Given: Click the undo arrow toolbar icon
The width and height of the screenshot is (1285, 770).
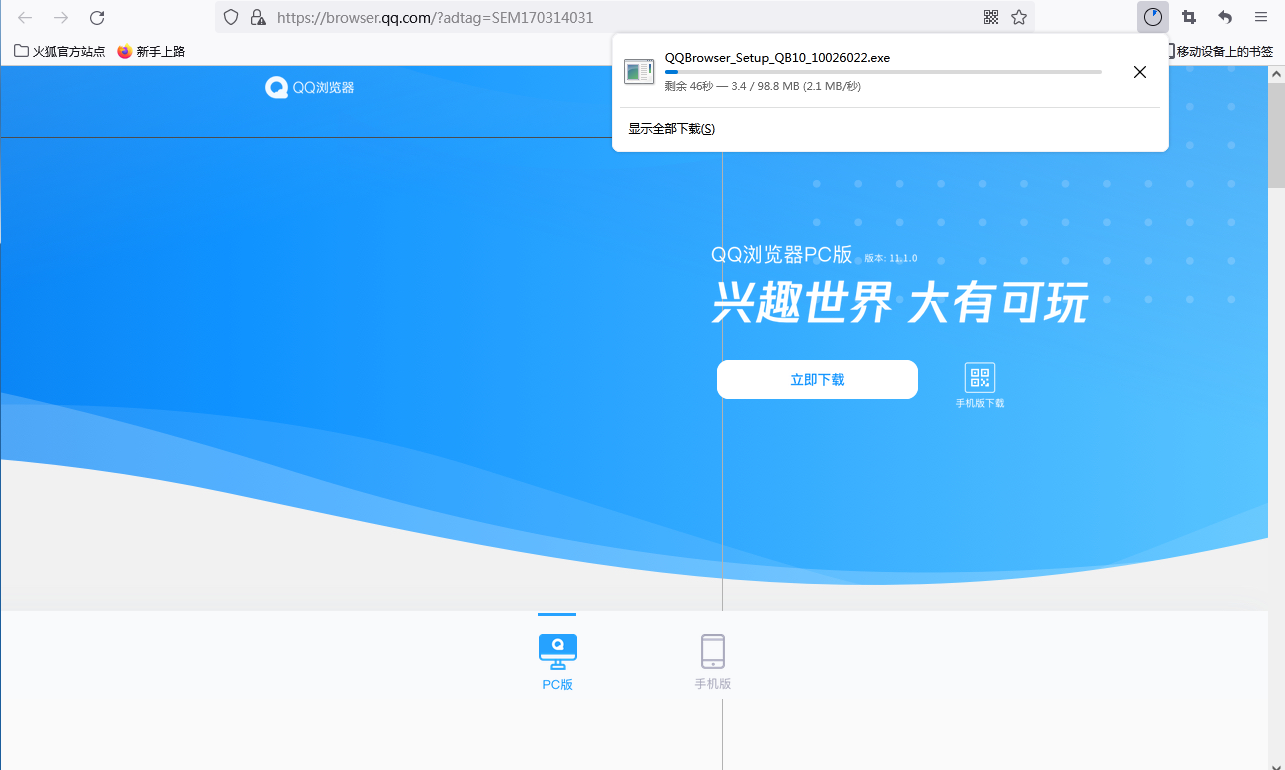Looking at the screenshot, I should (1225, 17).
